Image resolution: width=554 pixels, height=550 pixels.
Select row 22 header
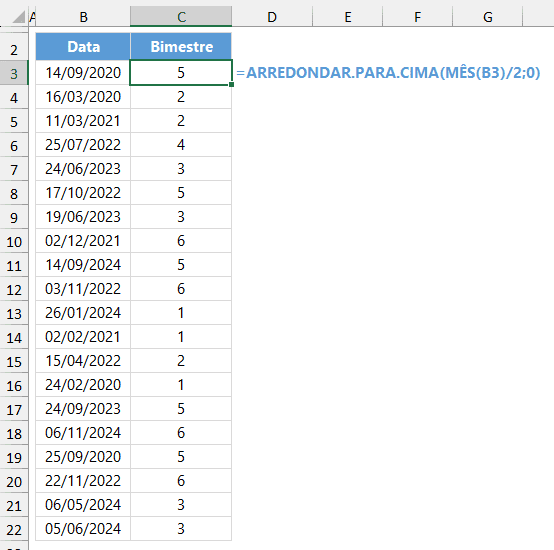click(14, 530)
